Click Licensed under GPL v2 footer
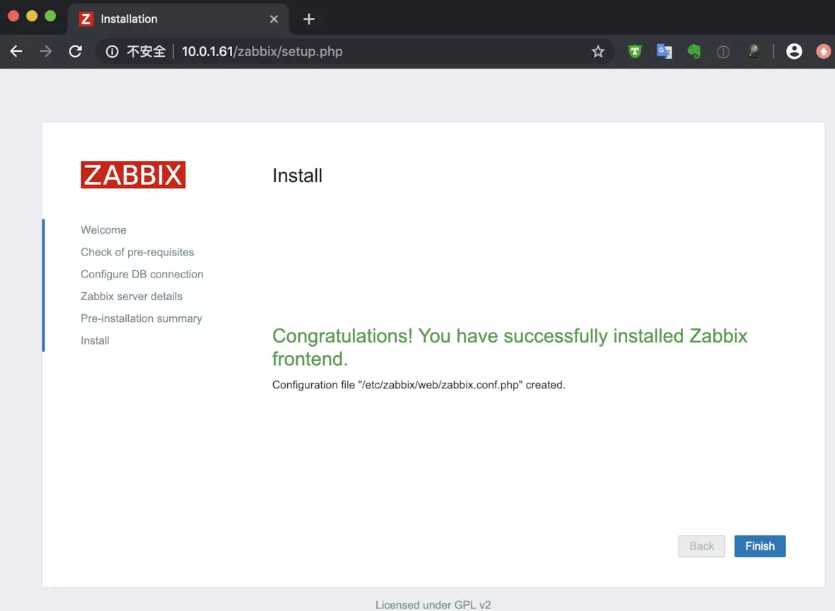Viewport: 835px width, 611px height. 433,605
